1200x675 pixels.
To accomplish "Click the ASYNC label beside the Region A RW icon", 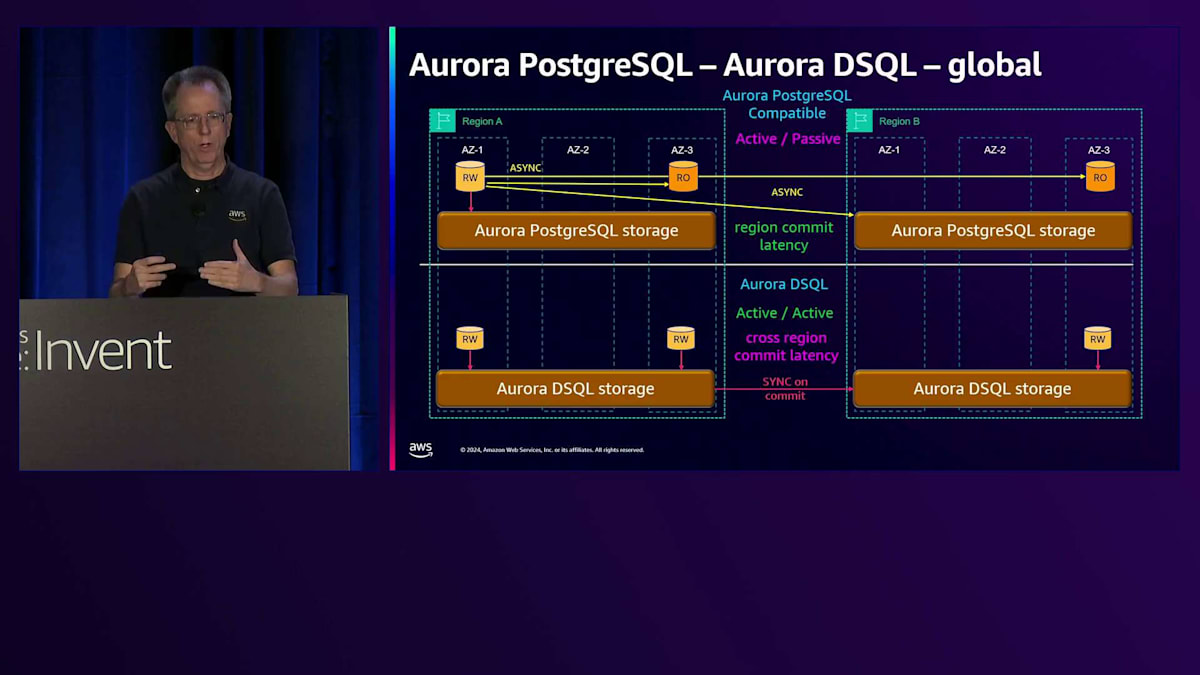I will tap(525, 168).
